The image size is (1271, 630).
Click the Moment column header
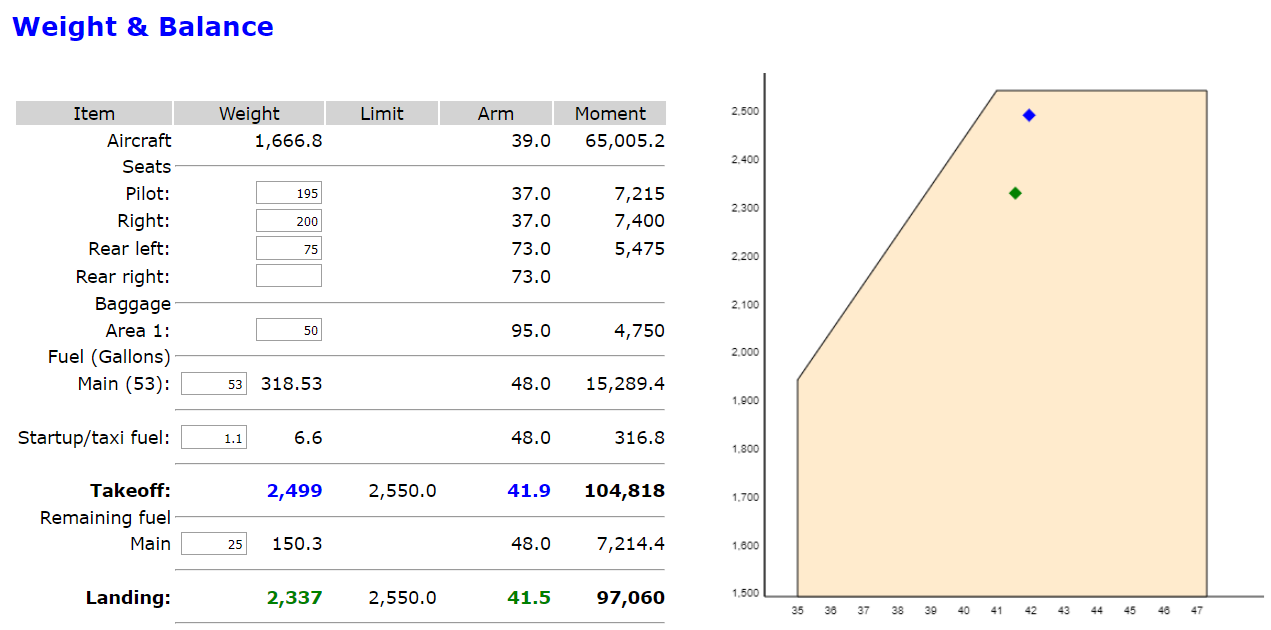coord(610,114)
